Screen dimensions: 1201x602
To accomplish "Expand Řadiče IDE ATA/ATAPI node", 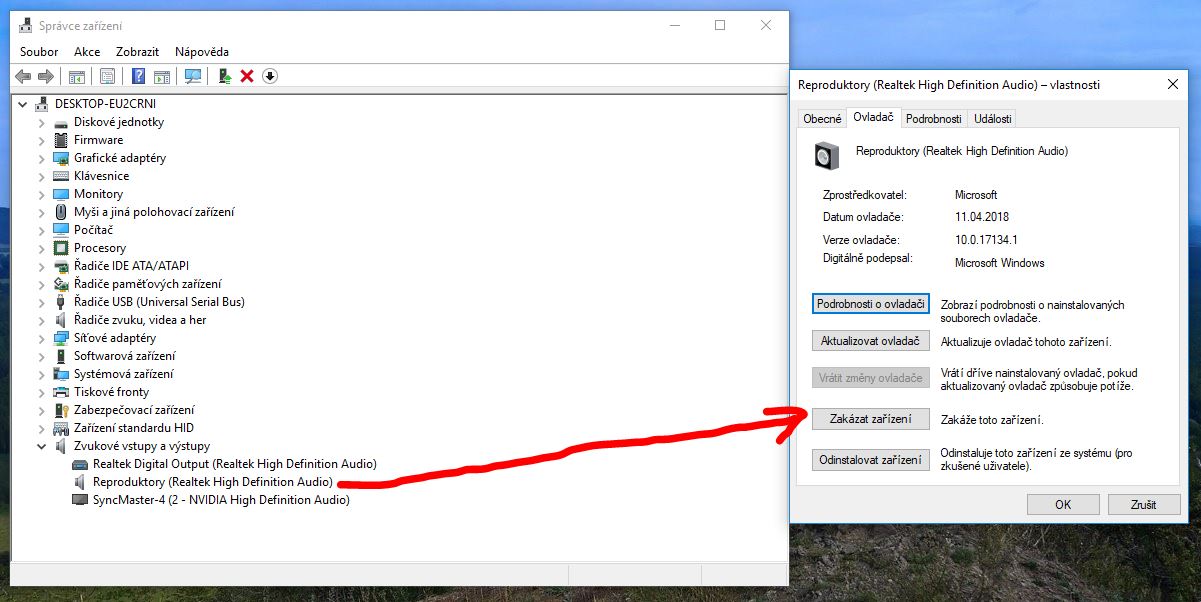I will pyautogui.click(x=42, y=266).
